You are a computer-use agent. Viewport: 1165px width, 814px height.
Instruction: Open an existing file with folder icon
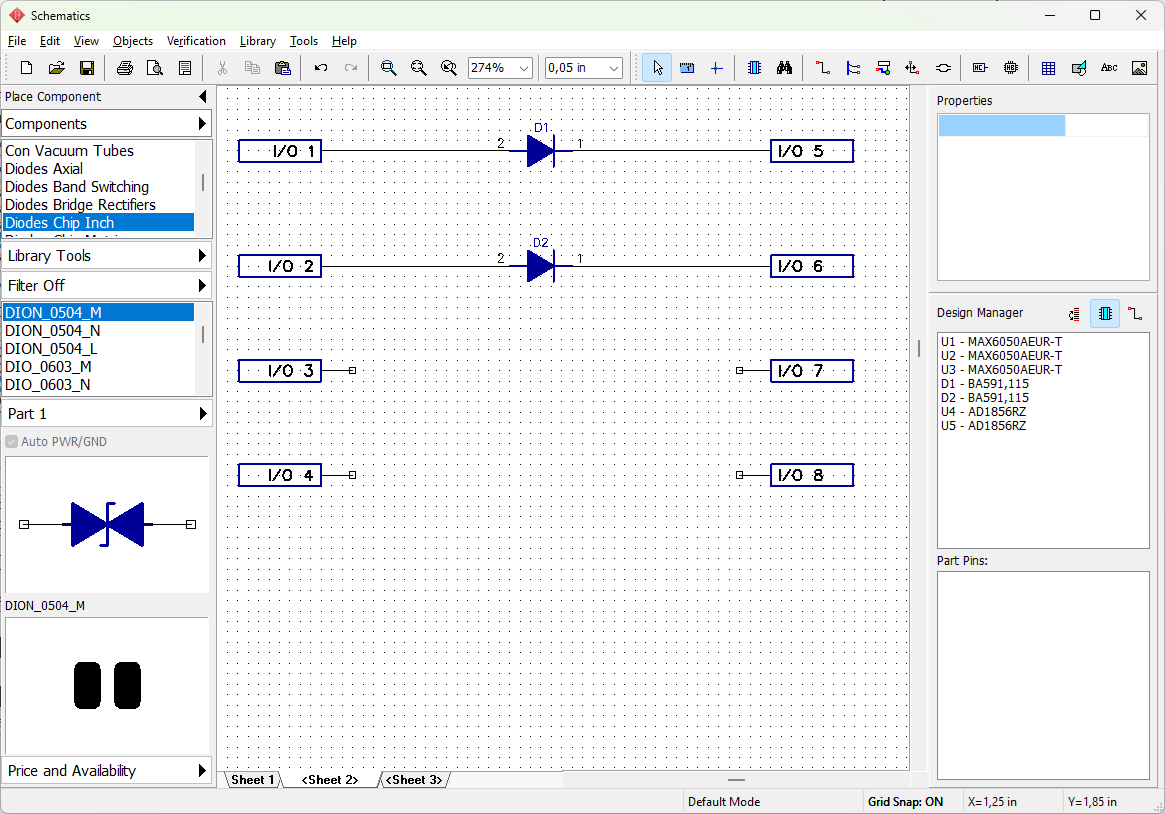(56, 68)
